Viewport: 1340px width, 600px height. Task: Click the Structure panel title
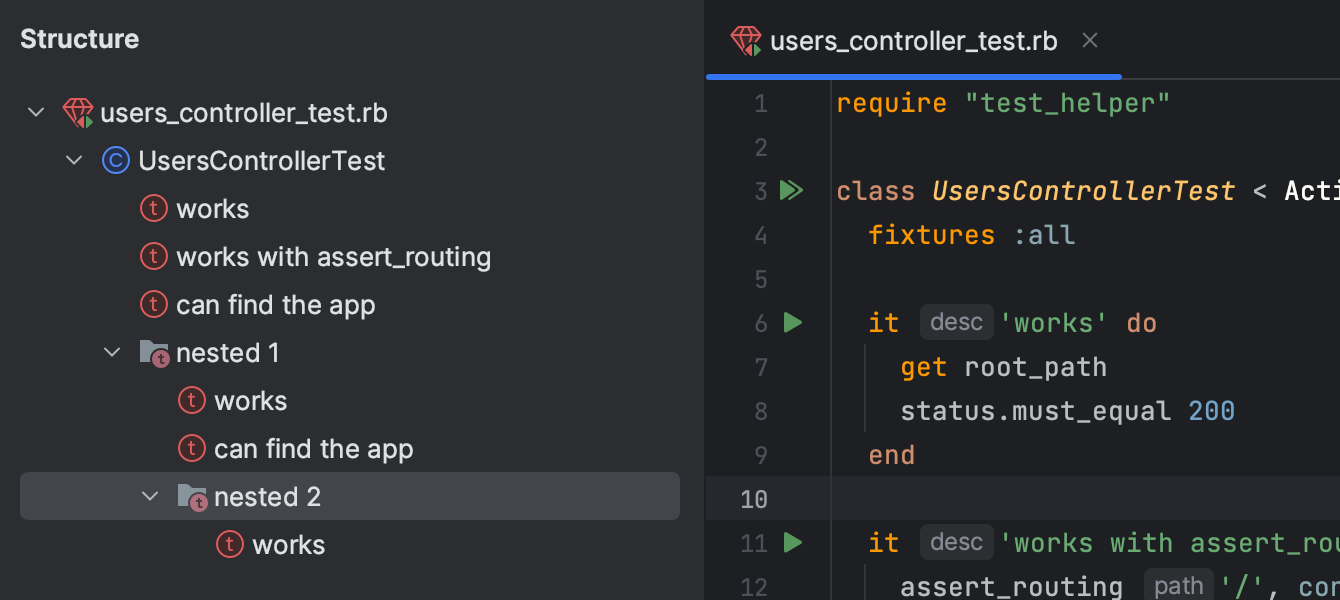click(80, 39)
